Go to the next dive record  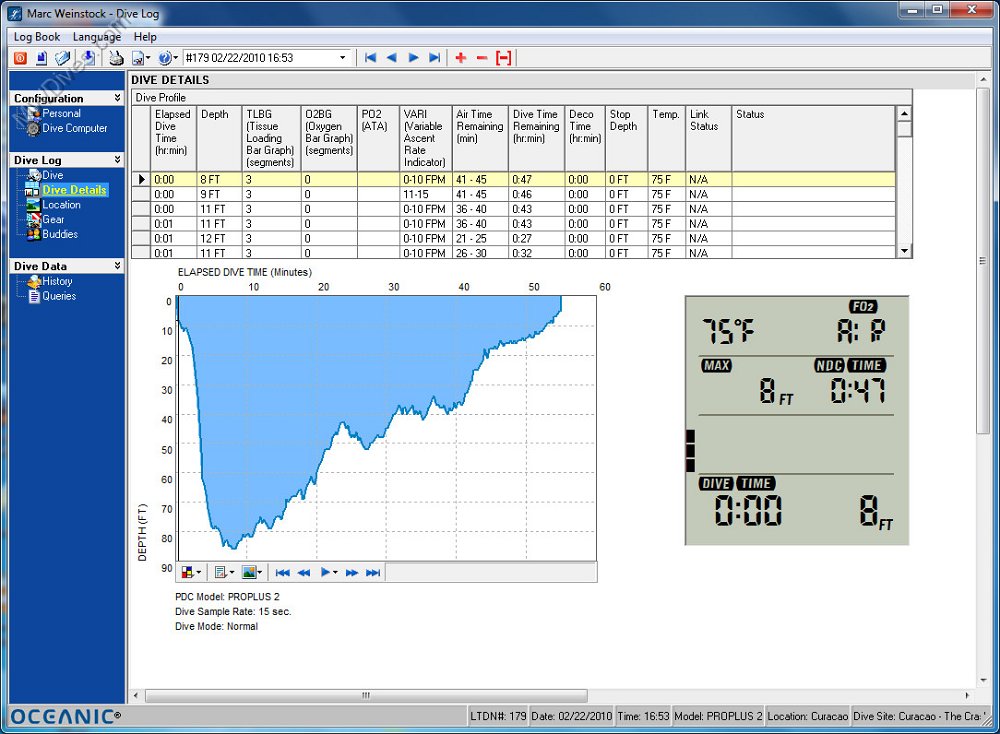coord(413,58)
